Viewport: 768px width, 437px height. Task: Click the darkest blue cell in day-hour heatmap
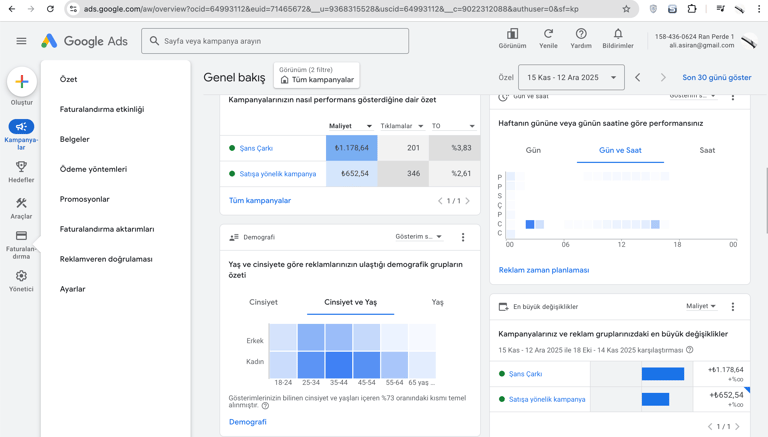[x=529, y=224]
